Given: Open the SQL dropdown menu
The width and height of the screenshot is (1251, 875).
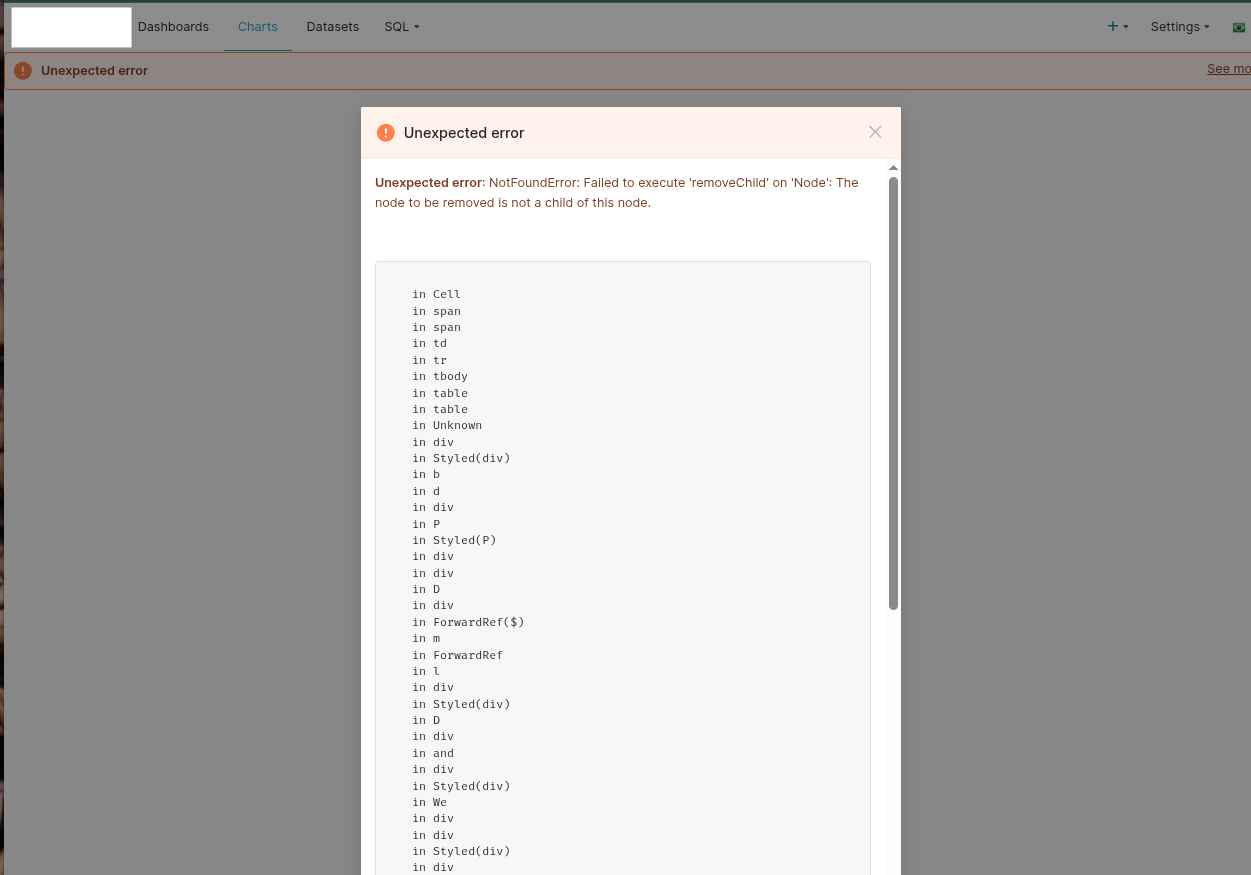Looking at the screenshot, I should click(x=401, y=27).
